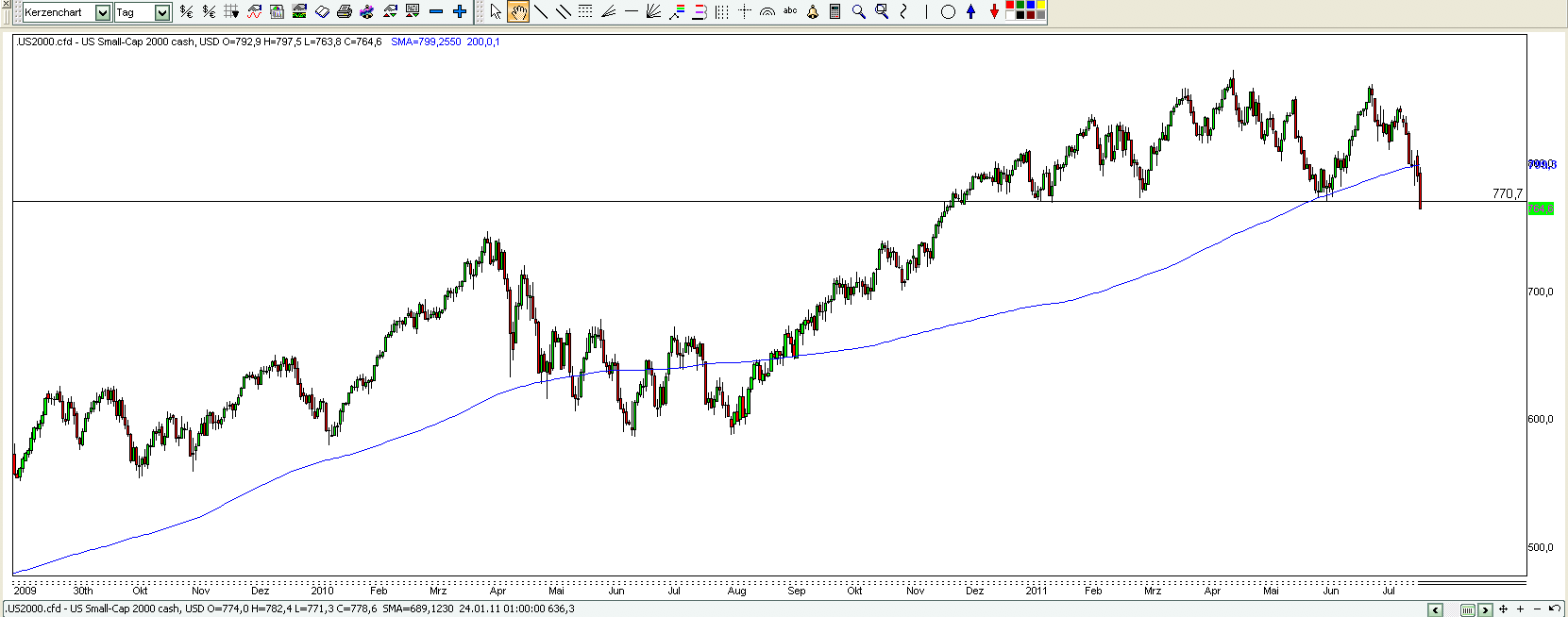This screenshot has width=1568, height=617.
Task: Select the trend line drawing tool
Action: pyautogui.click(x=541, y=12)
